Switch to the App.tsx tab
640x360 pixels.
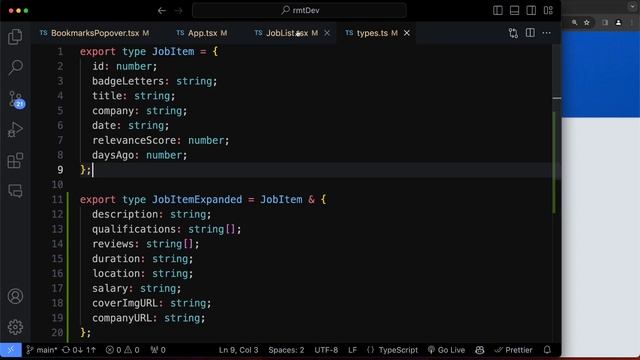(202, 33)
